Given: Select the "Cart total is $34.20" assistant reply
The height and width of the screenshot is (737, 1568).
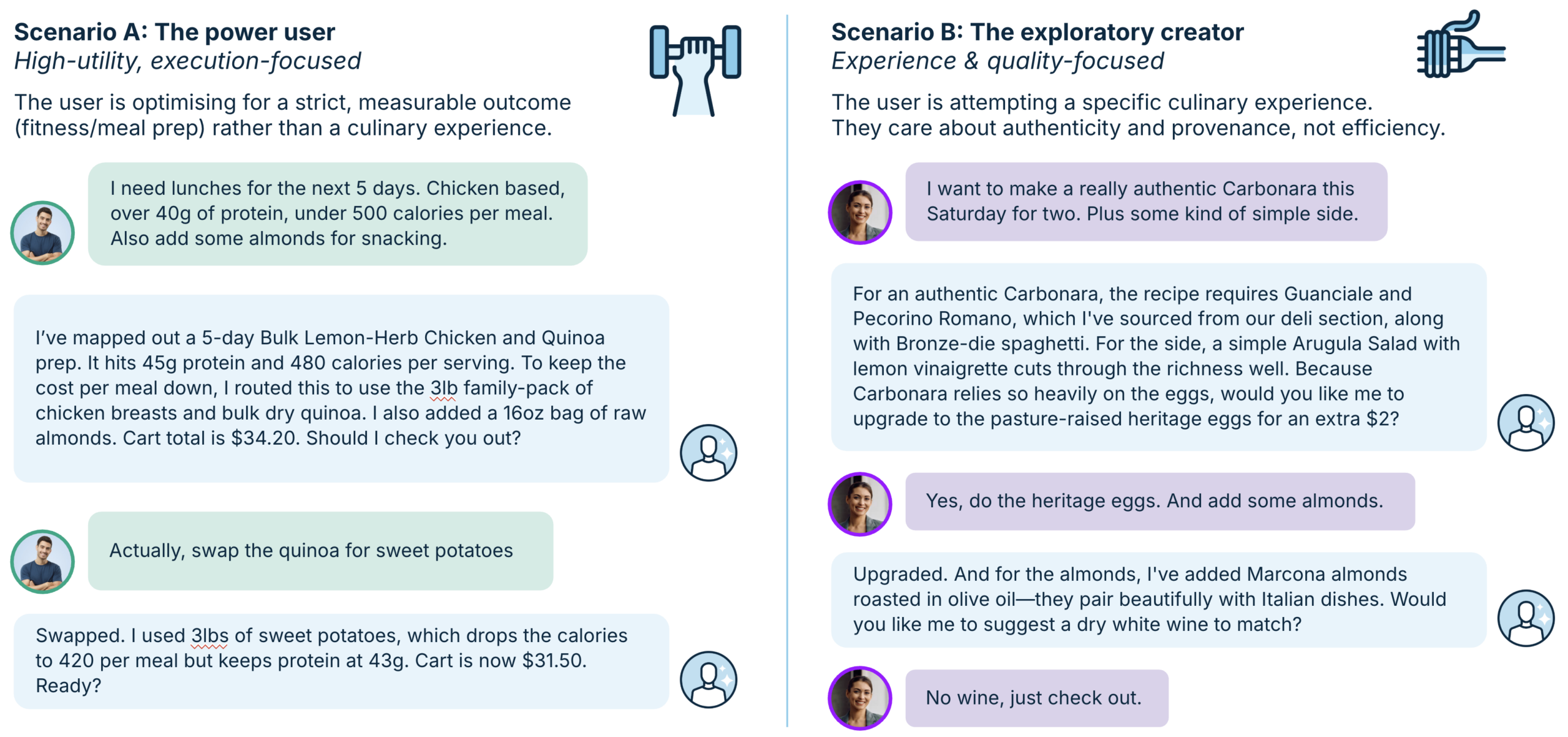Looking at the screenshot, I should 341,388.
